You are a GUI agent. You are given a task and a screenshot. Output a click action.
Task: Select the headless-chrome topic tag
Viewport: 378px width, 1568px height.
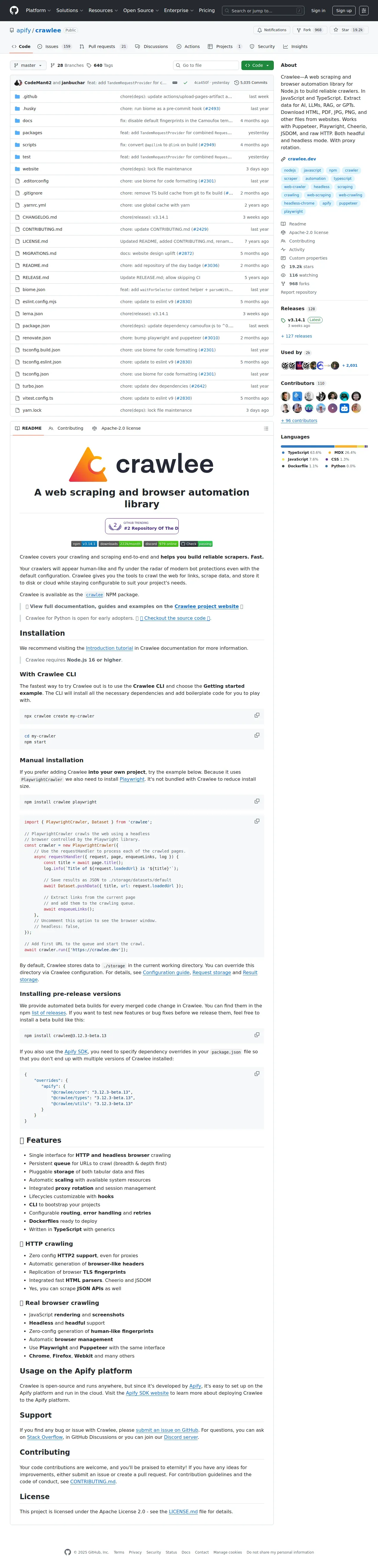(299, 203)
